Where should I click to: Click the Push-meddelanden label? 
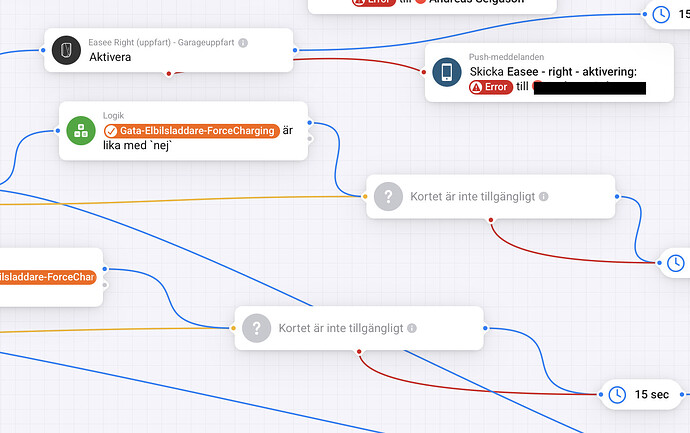point(506,57)
